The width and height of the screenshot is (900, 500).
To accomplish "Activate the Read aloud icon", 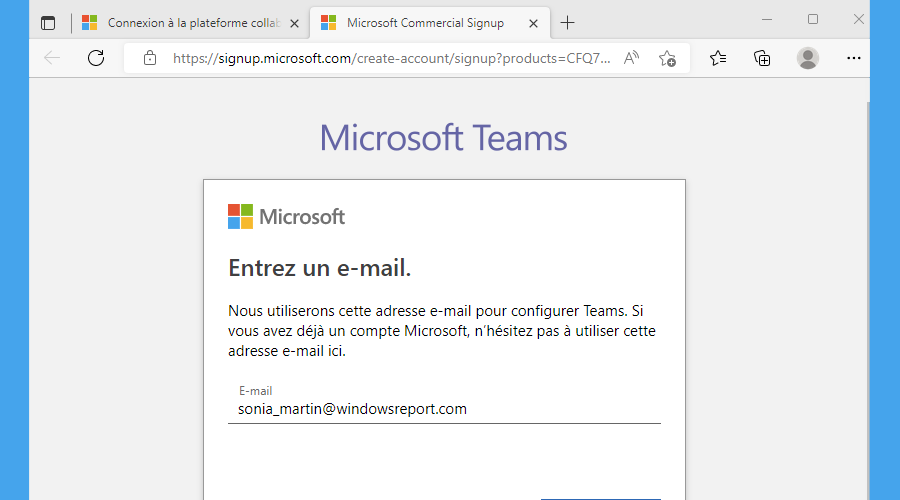I will point(631,58).
